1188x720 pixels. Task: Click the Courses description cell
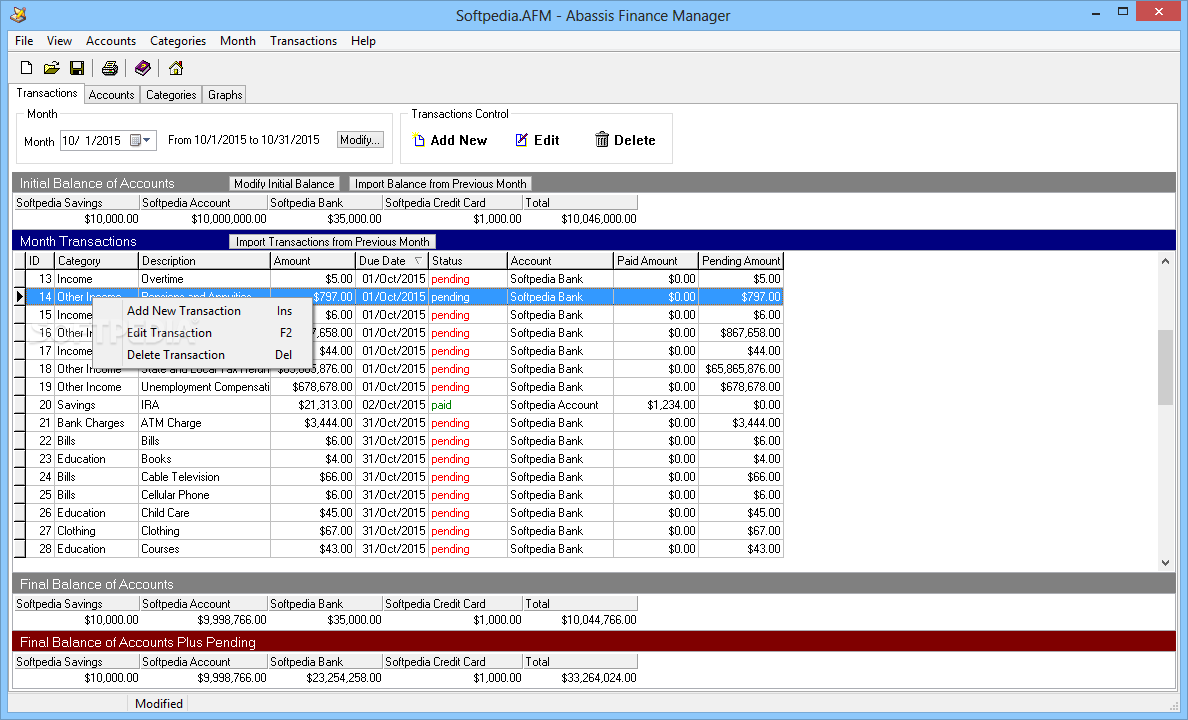click(205, 549)
